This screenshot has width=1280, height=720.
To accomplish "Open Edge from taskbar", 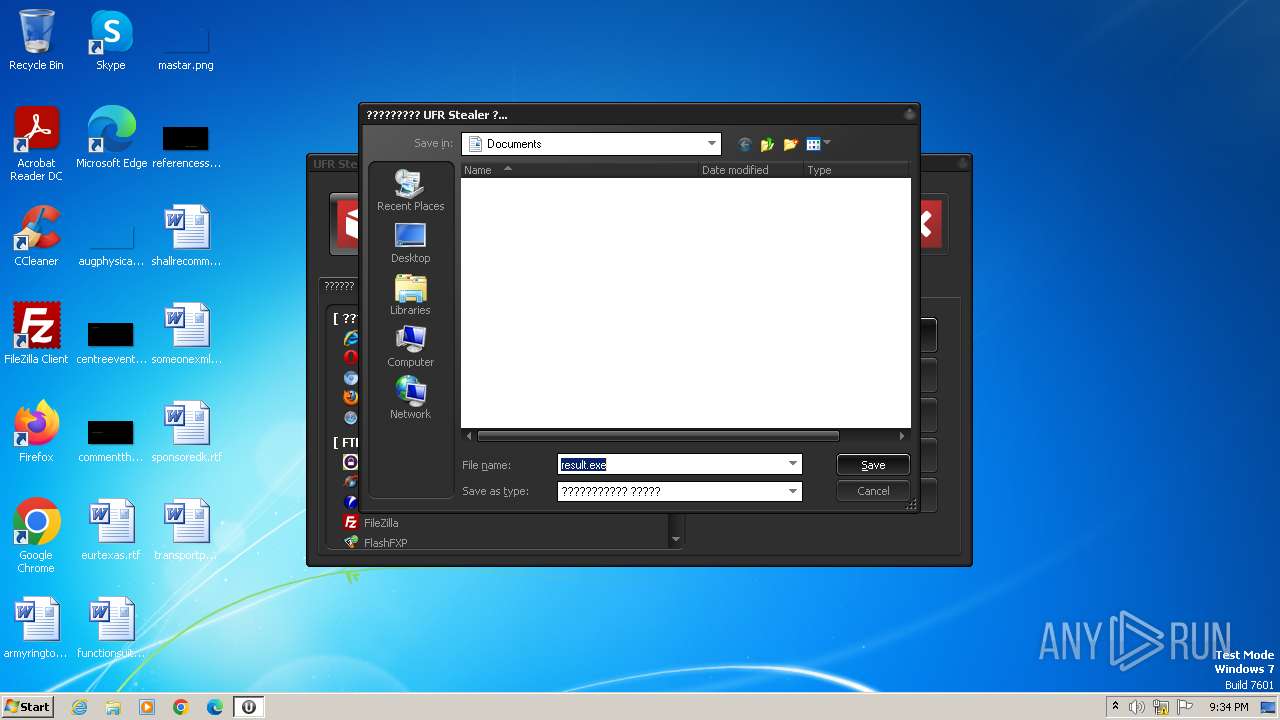I will pyautogui.click(x=215, y=707).
